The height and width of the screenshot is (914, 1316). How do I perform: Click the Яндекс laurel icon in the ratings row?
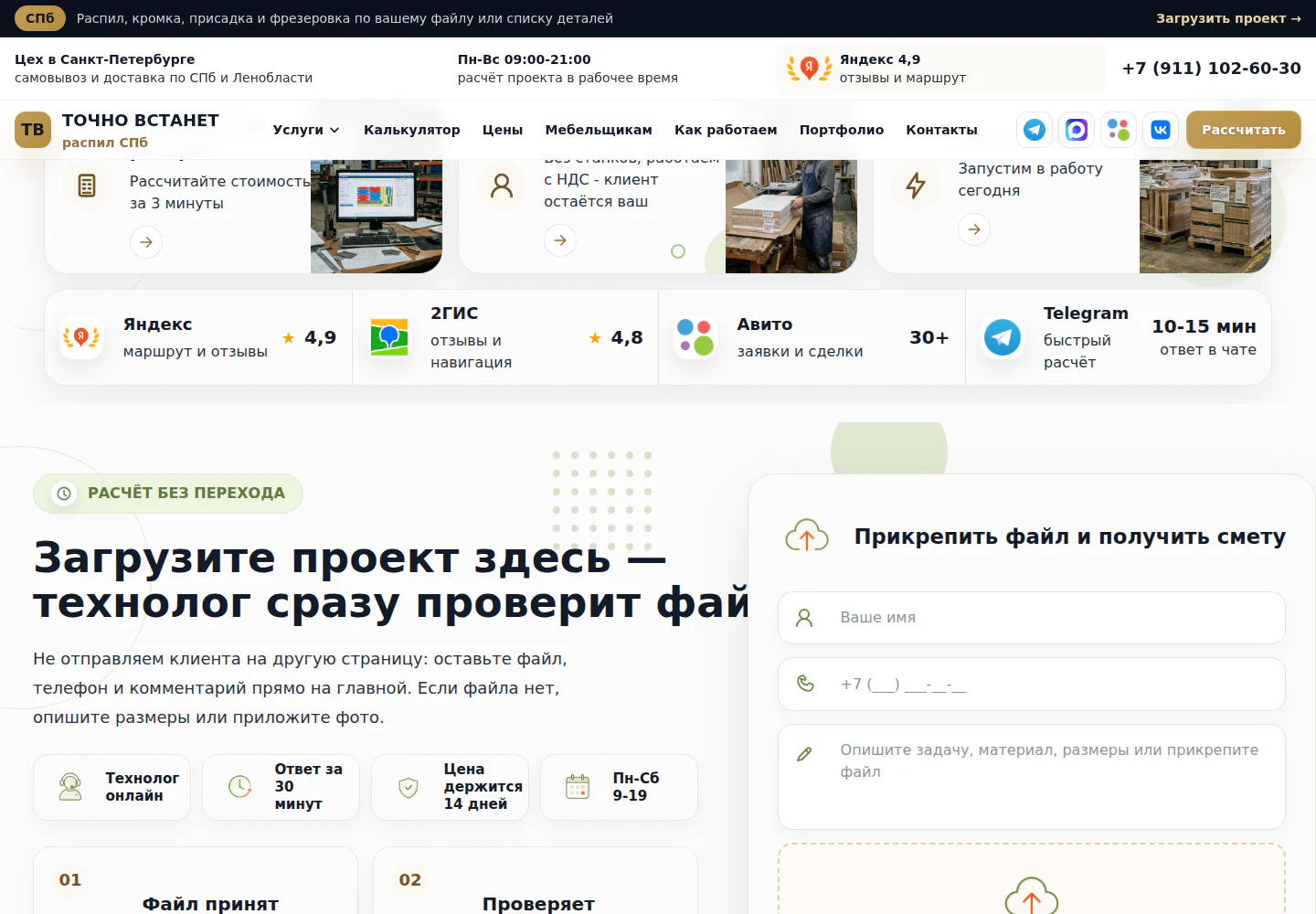(x=81, y=337)
